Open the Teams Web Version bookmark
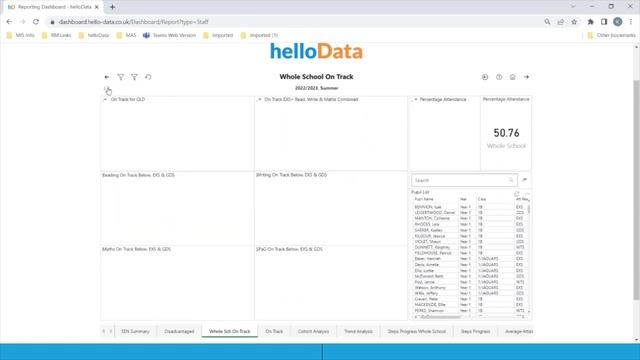The width and height of the screenshot is (640, 360). [x=169, y=36]
